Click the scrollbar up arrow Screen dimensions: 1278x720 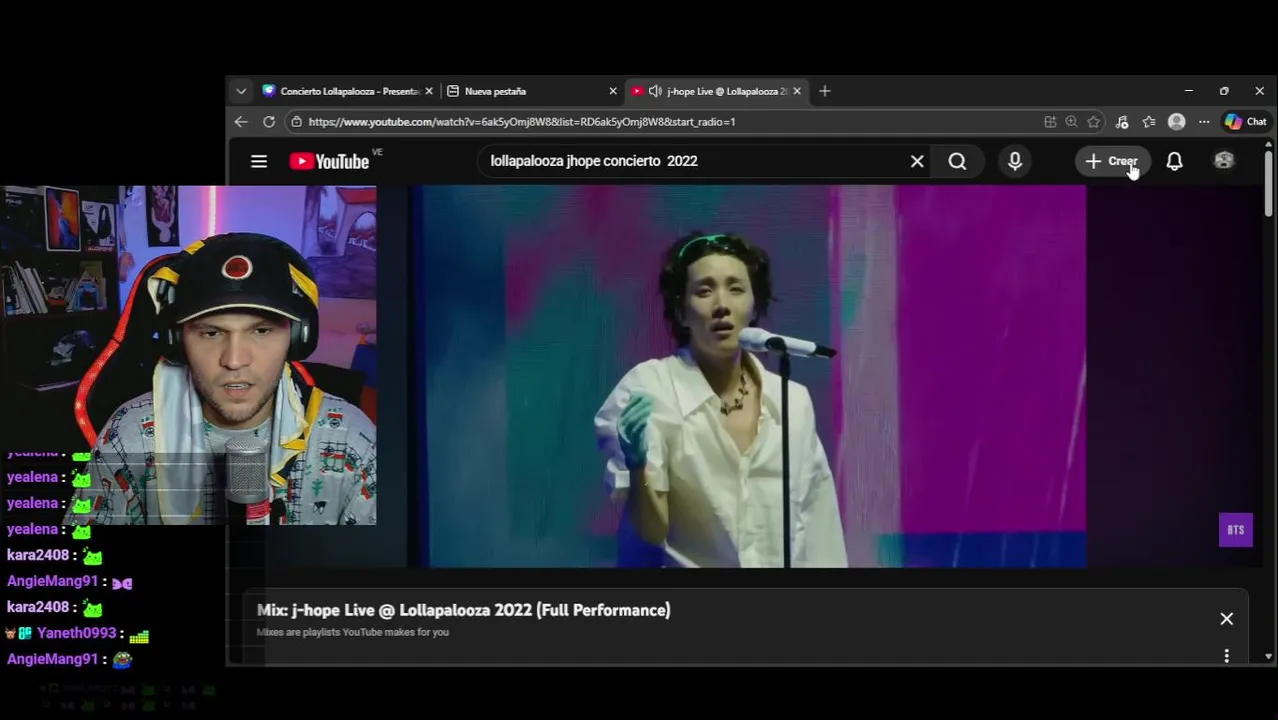[x=1268, y=145]
